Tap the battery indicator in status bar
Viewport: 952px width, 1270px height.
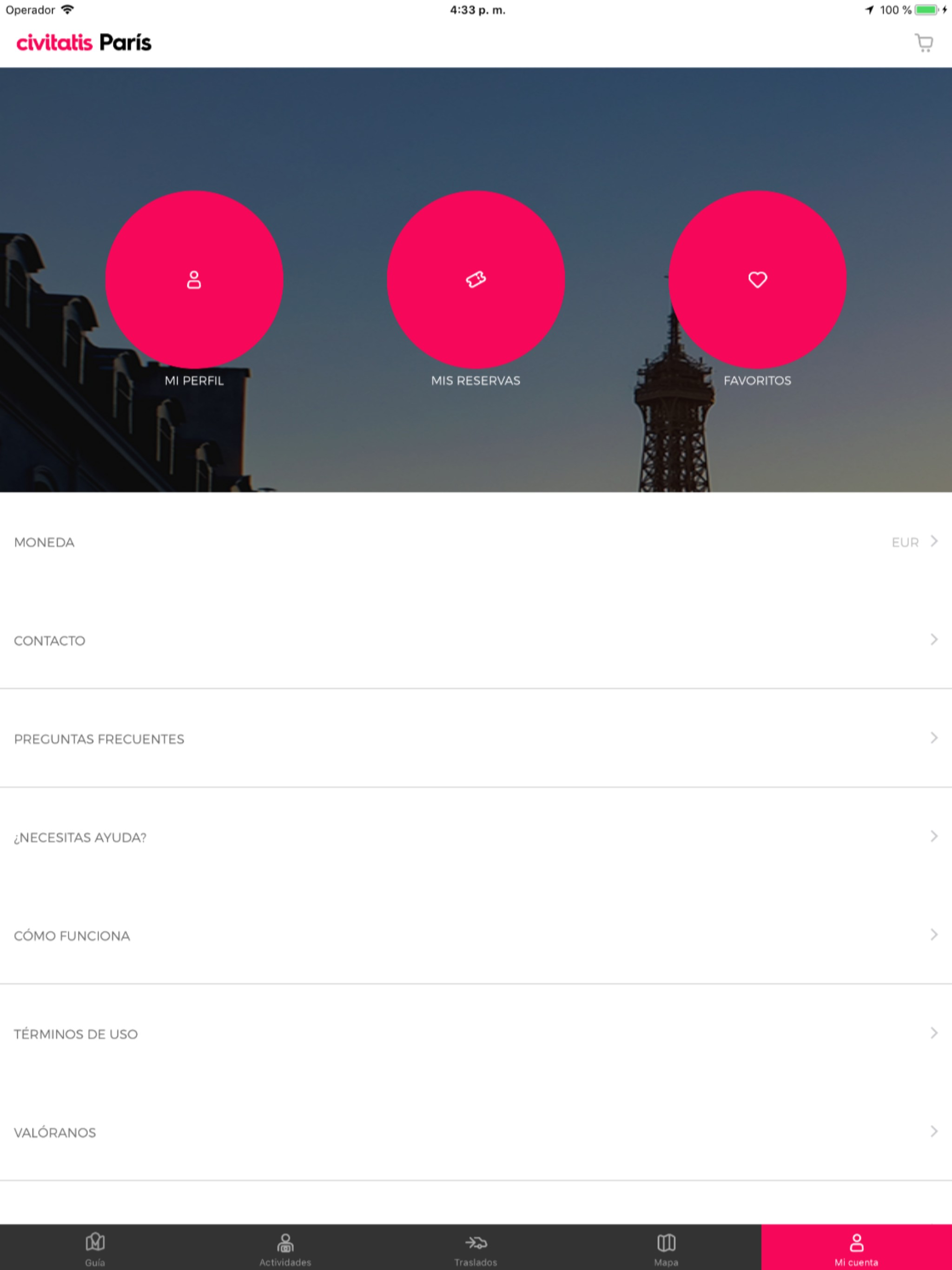point(926,10)
